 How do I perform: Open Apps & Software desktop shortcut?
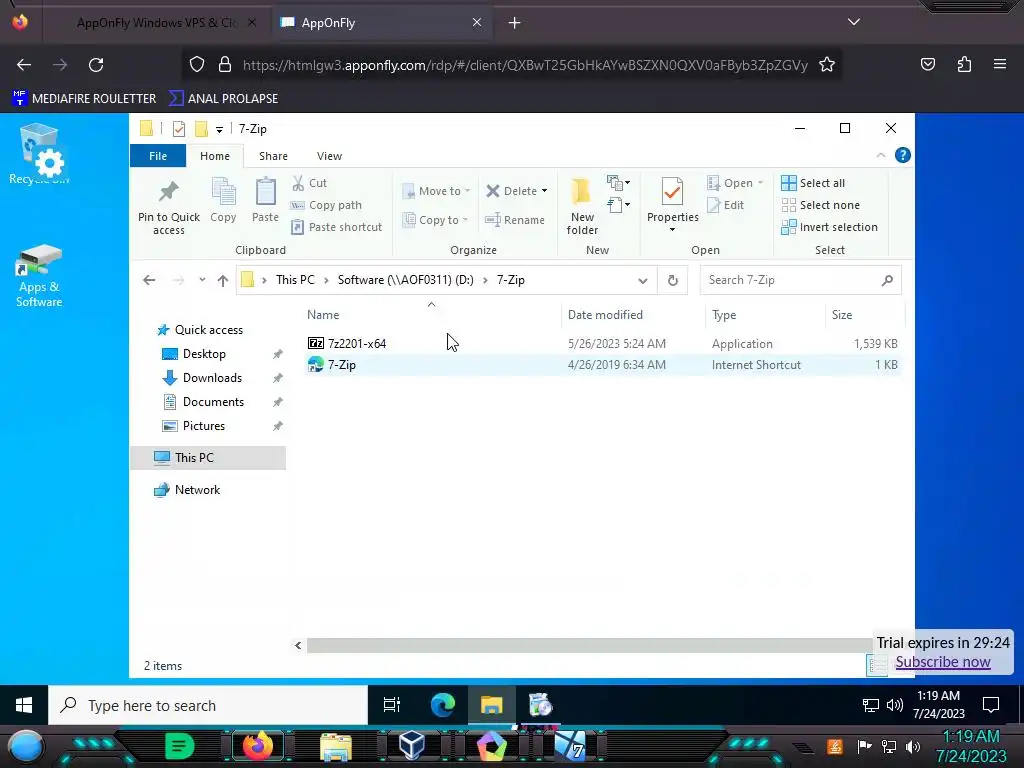click(x=39, y=276)
